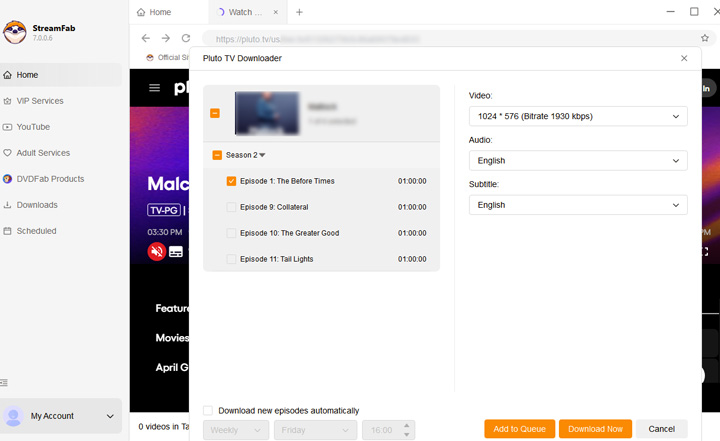Viewport: 720px width, 441px height.
Task: Enable Download new episodes automatically
Action: coord(208,411)
